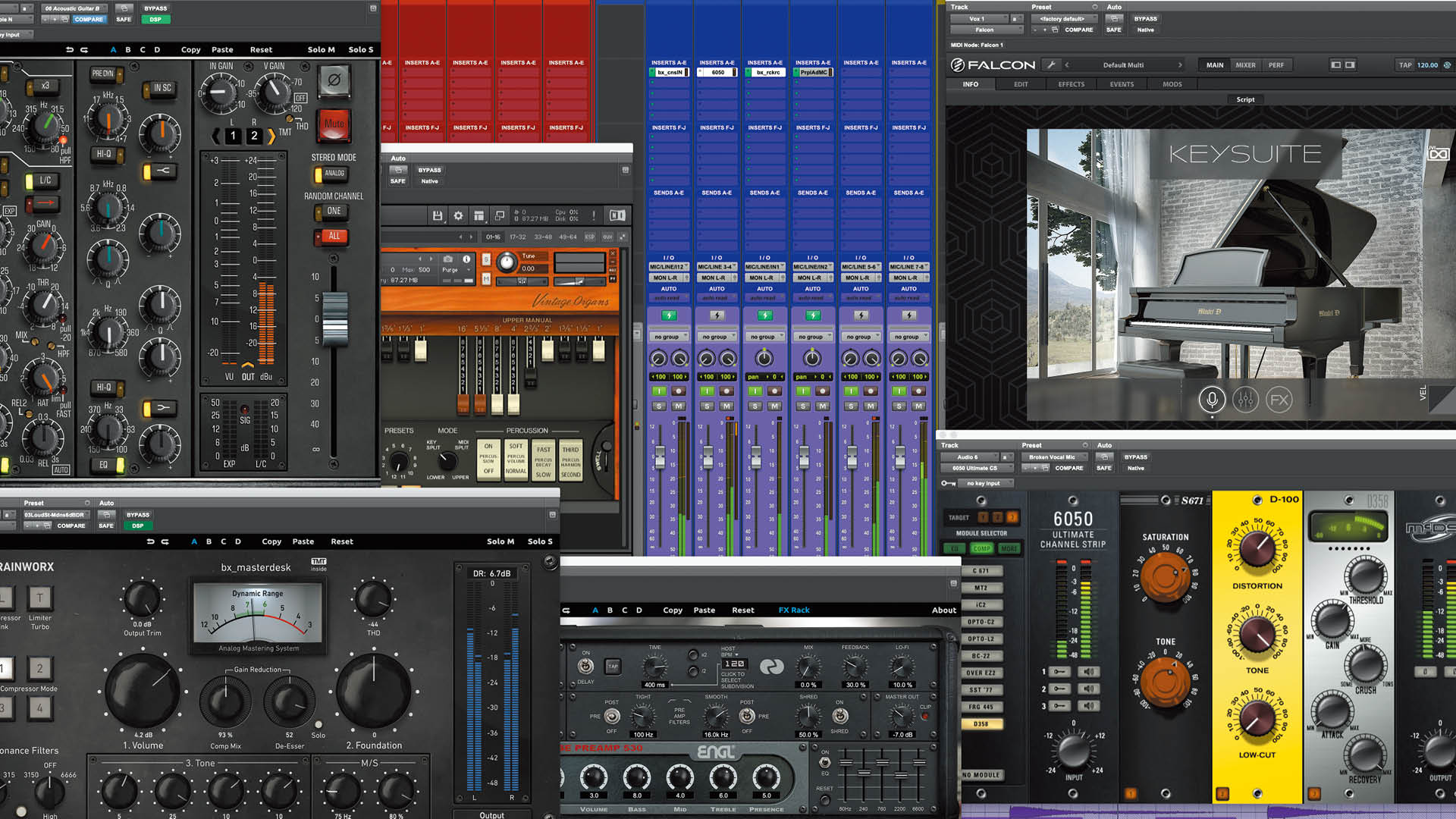This screenshot has width=1456, height=819.
Task: Enable ALL random channel button
Action: click(x=330, y=237)
